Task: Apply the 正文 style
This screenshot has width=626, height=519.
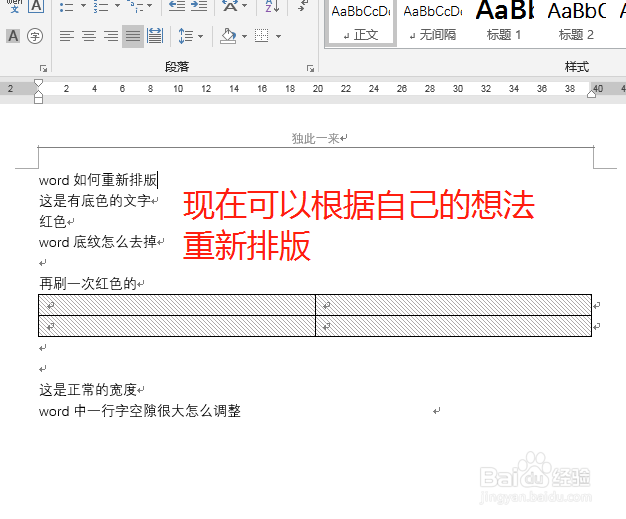Action: click(x=361, y=22)
